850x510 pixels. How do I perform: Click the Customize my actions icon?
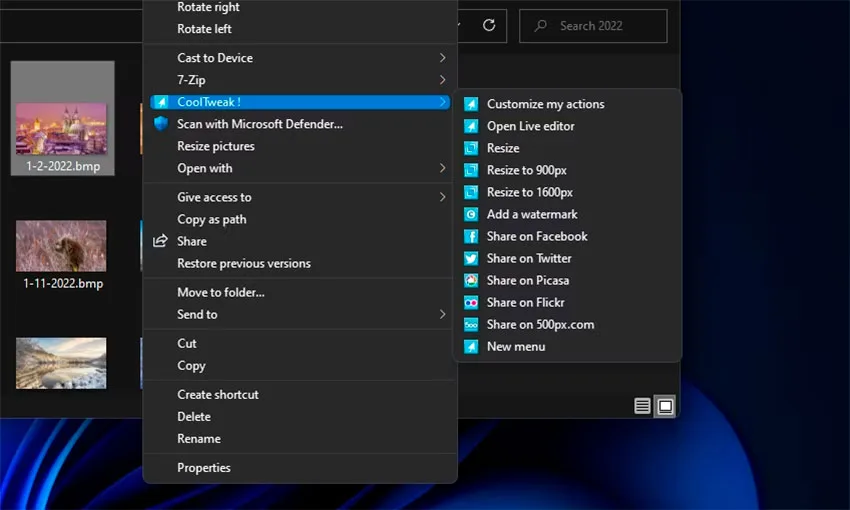tap(471, 104)
